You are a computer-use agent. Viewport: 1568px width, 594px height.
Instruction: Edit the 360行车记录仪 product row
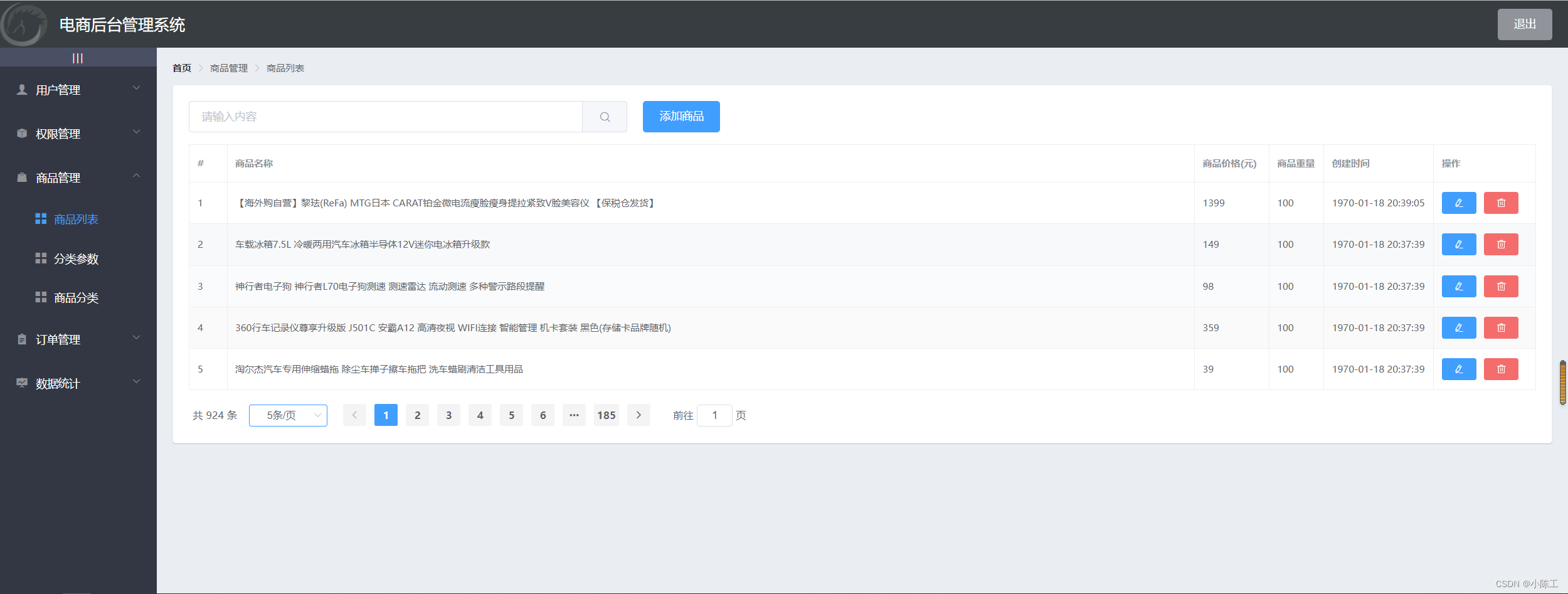(1459, 328)
